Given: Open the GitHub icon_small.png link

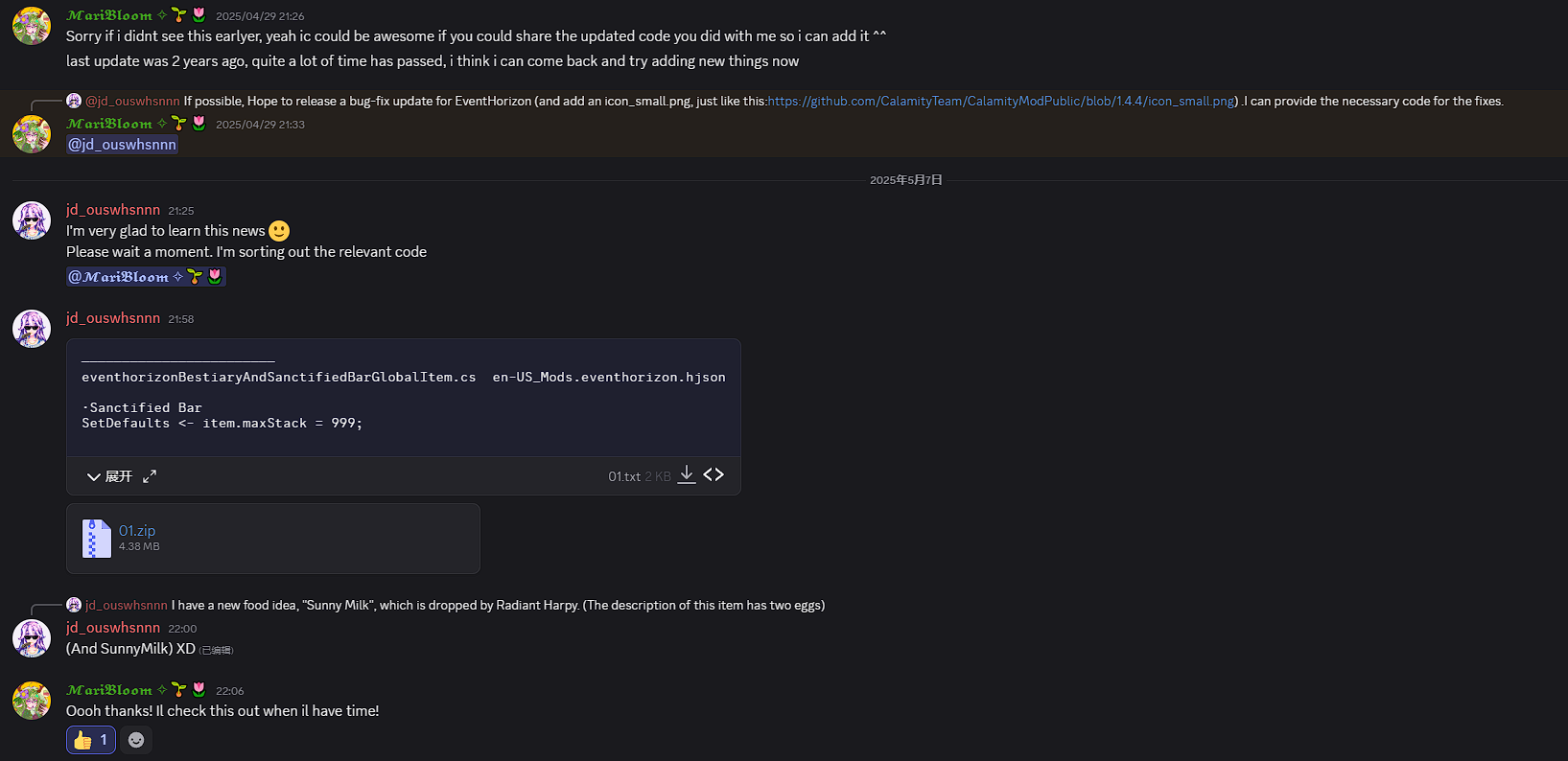Looking at the screenshot, I should (1001, 101).
